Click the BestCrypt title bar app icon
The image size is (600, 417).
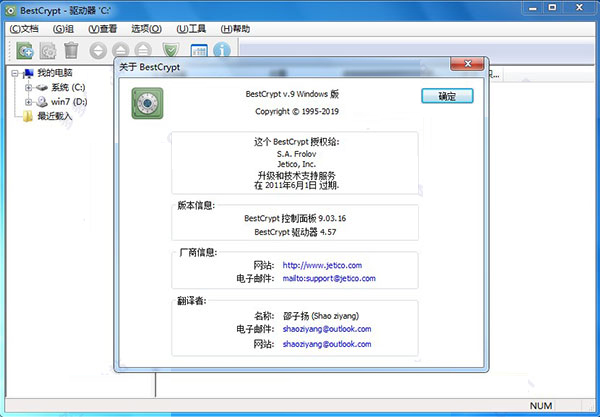point(10,11)
